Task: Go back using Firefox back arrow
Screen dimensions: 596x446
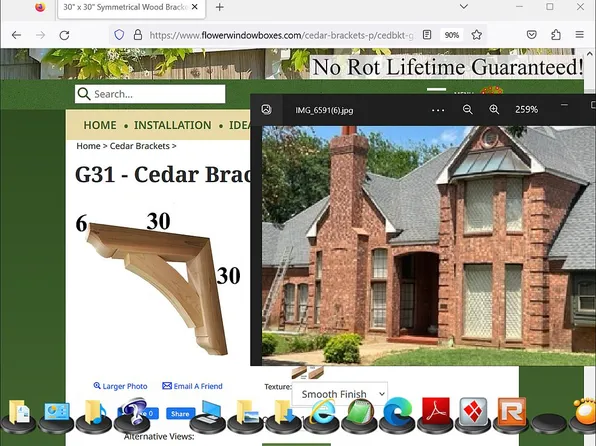Action: point(16,35)
